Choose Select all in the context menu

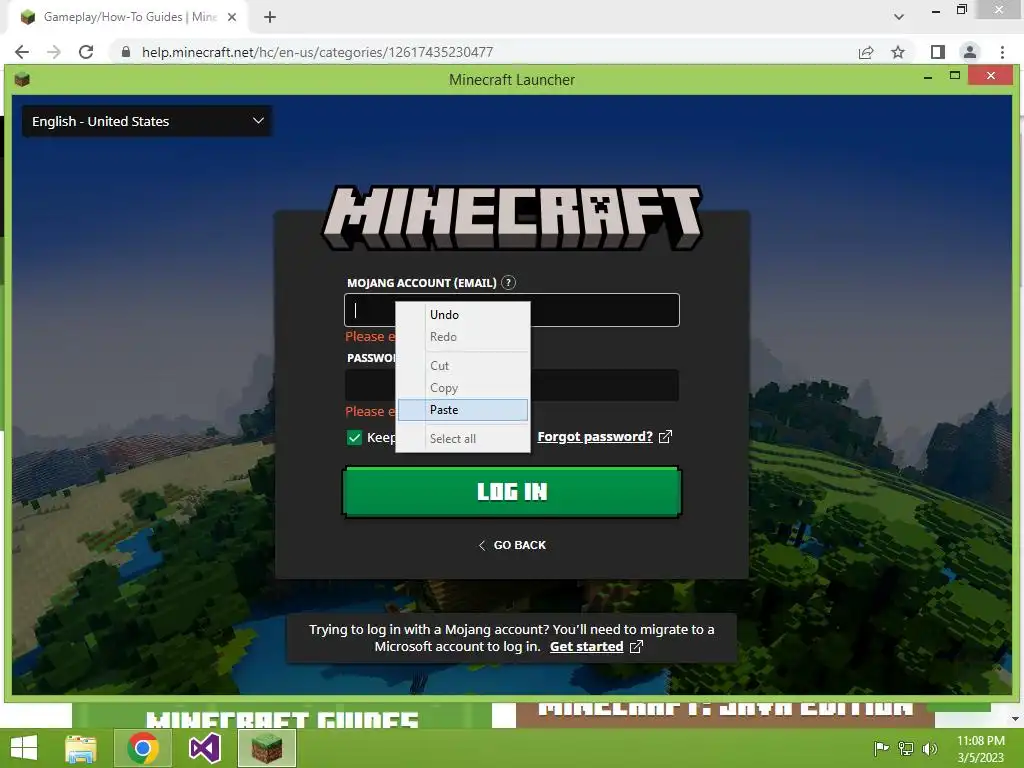tap(463, 439)
